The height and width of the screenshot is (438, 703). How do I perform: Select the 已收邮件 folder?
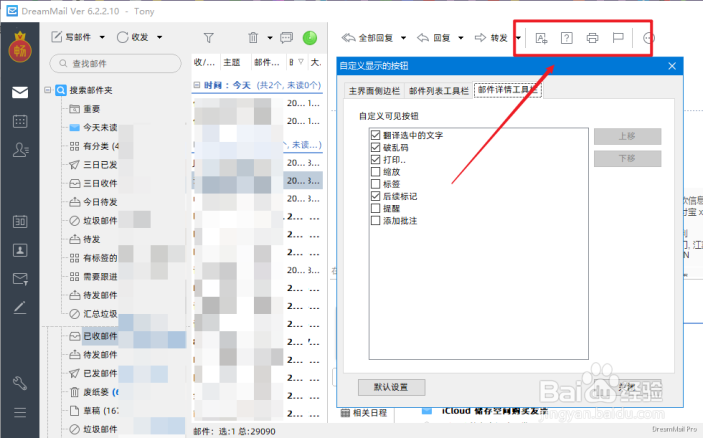(93, 336)
